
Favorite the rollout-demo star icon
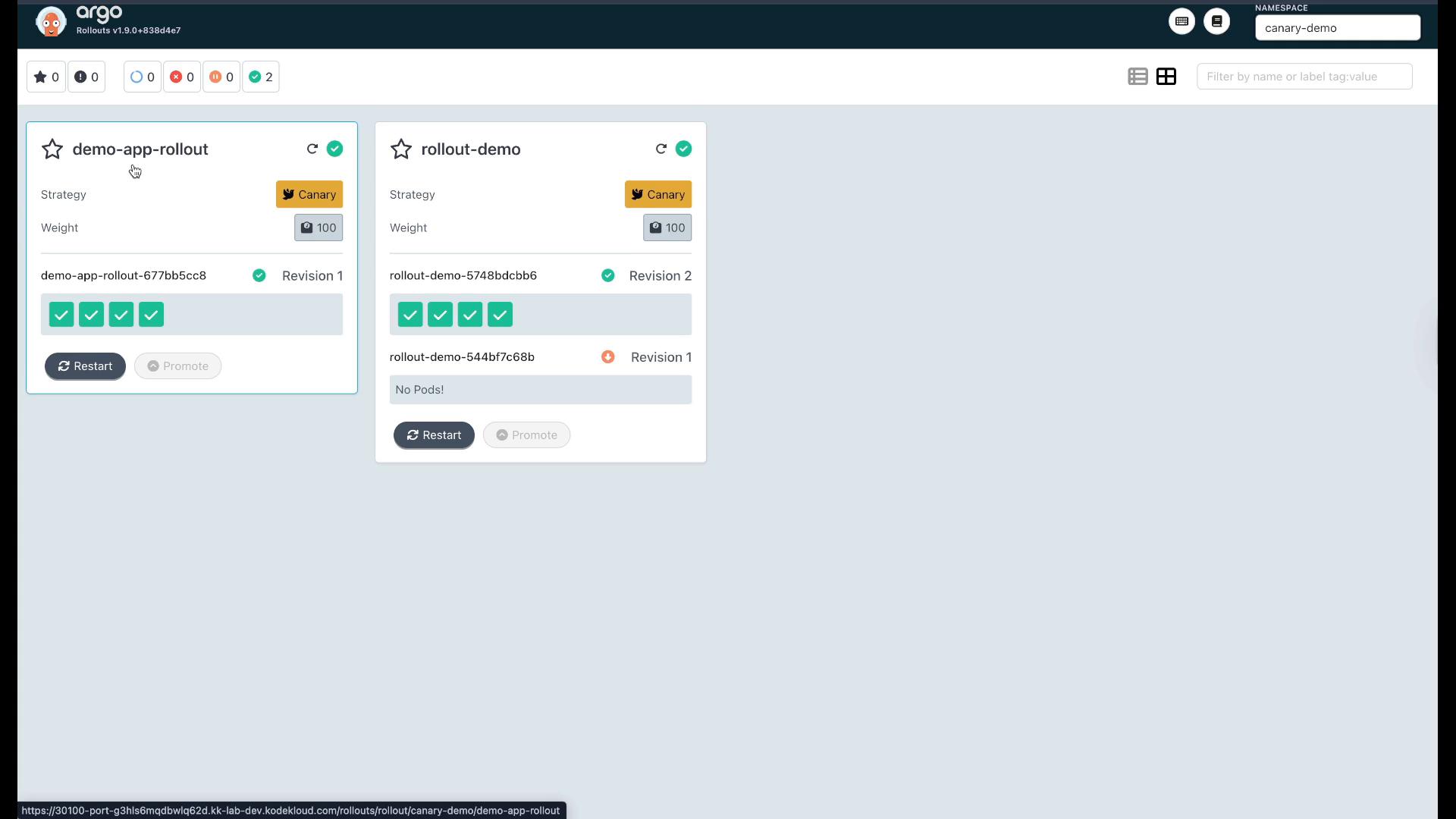coord(401,149)
